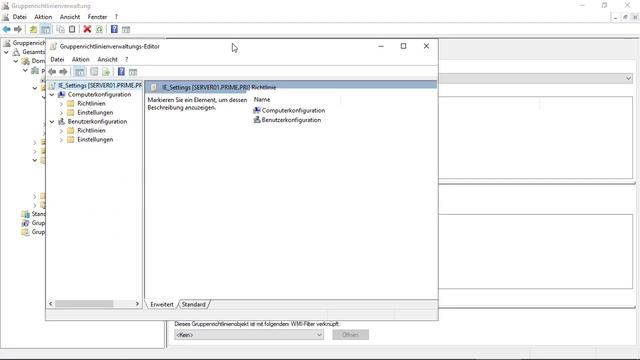Screen dimensions: 640x360
Task: Open Aktion menu in the Editor window
Action: tap(80, 60)
